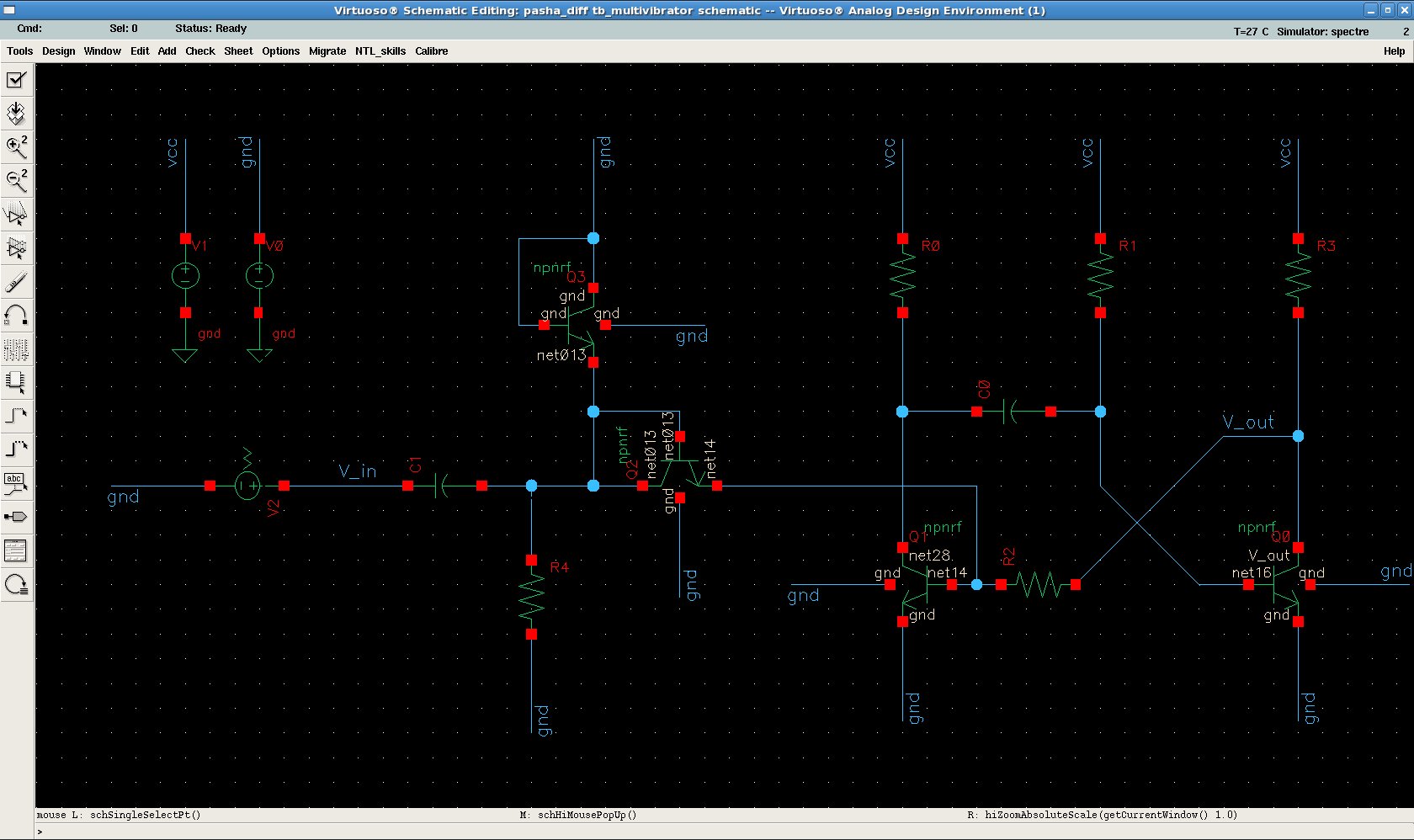Click the Repeat command icon
1414x840 pixels.
coord(16,584)
